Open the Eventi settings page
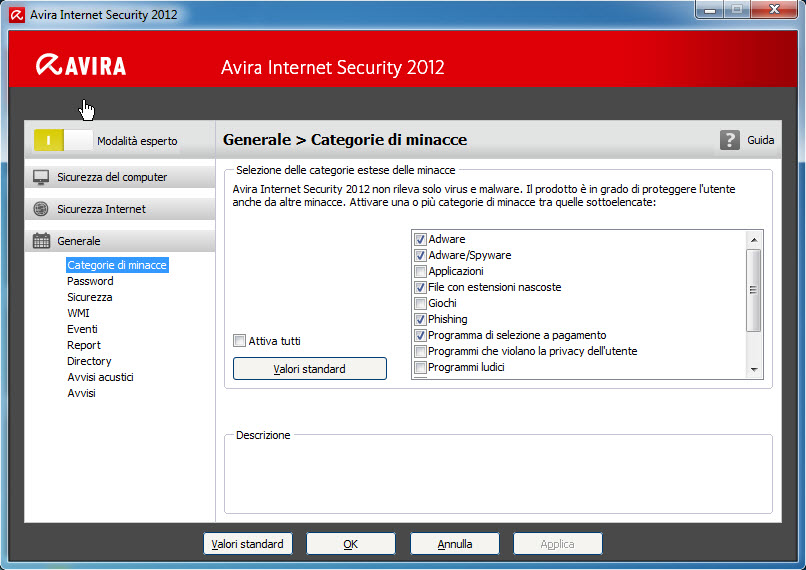Viewport: 806px width, 570px height. point(82,329)
